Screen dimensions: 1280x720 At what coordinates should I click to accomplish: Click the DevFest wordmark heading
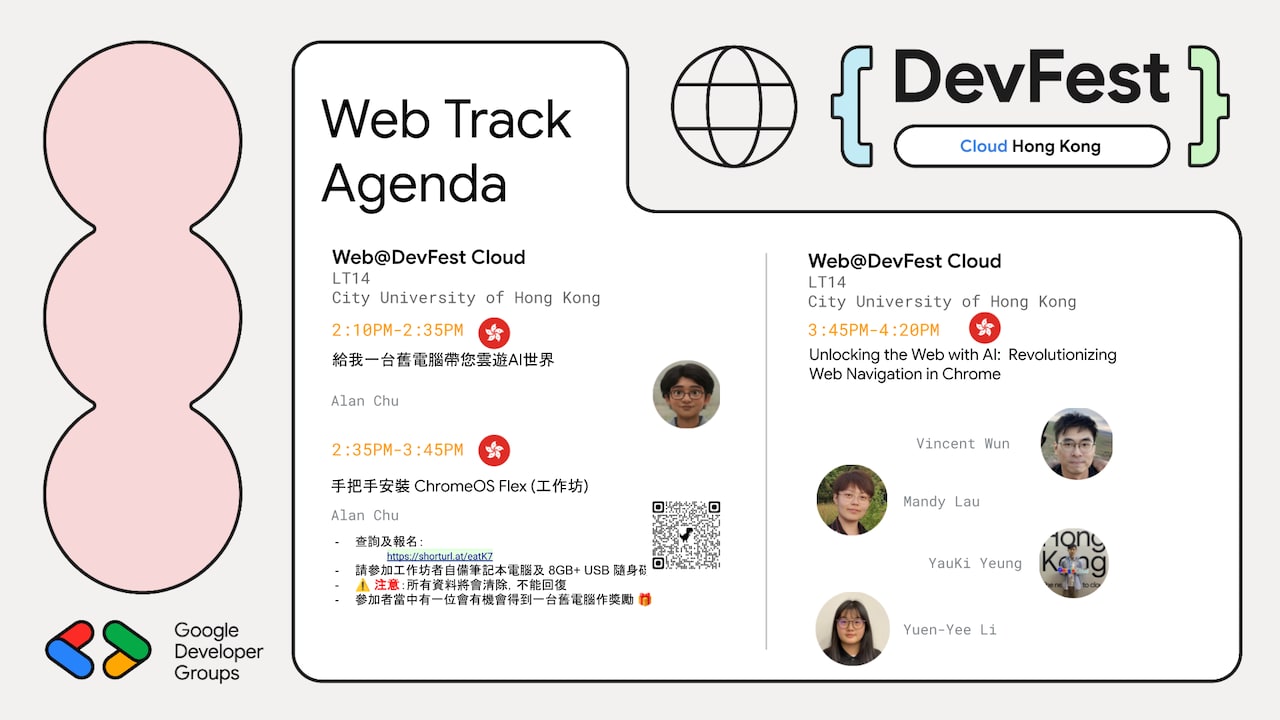click(1033, 79)
